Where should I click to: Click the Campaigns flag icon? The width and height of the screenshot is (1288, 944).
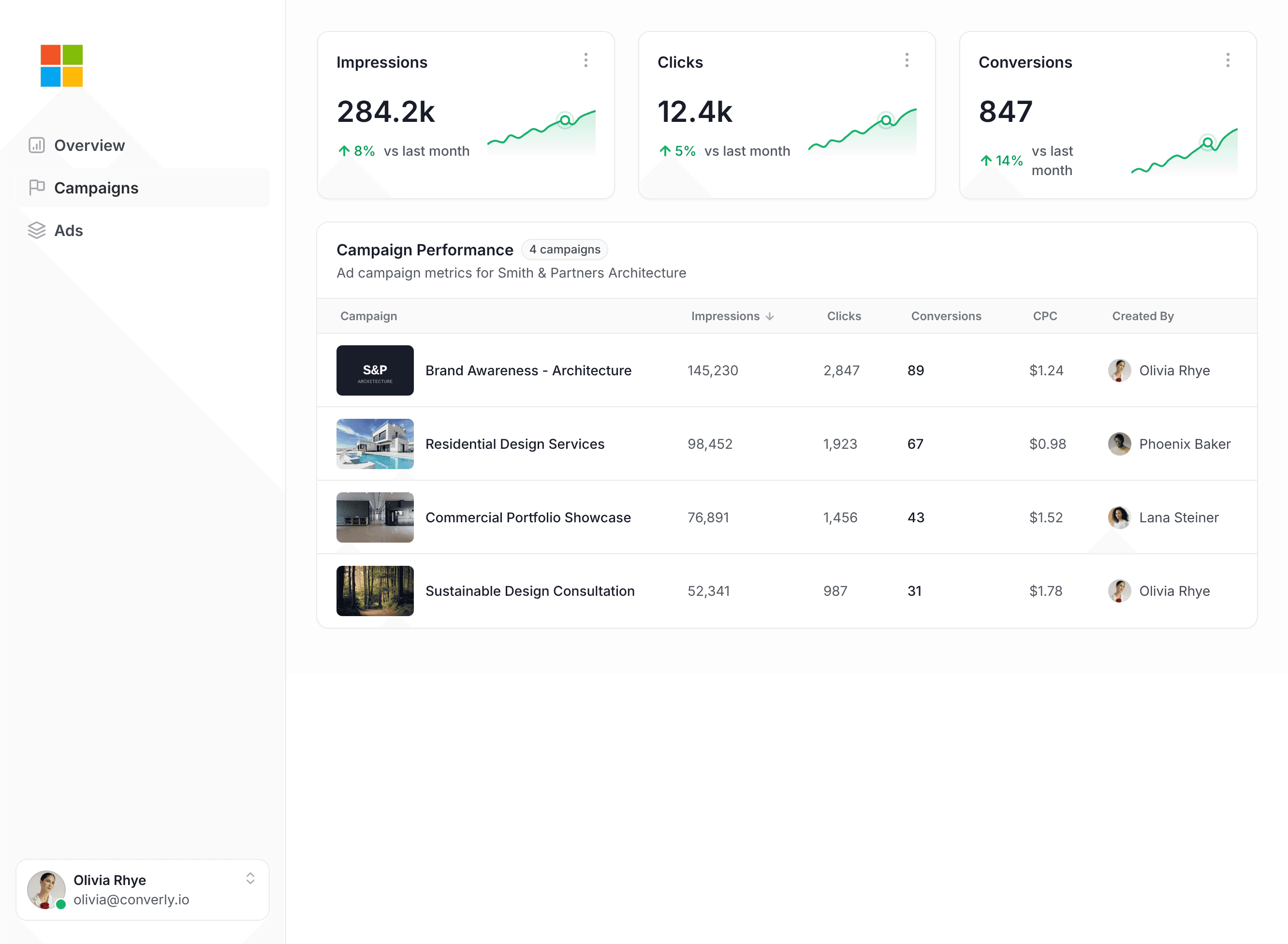pyautogui.click(x=37, y=188)
